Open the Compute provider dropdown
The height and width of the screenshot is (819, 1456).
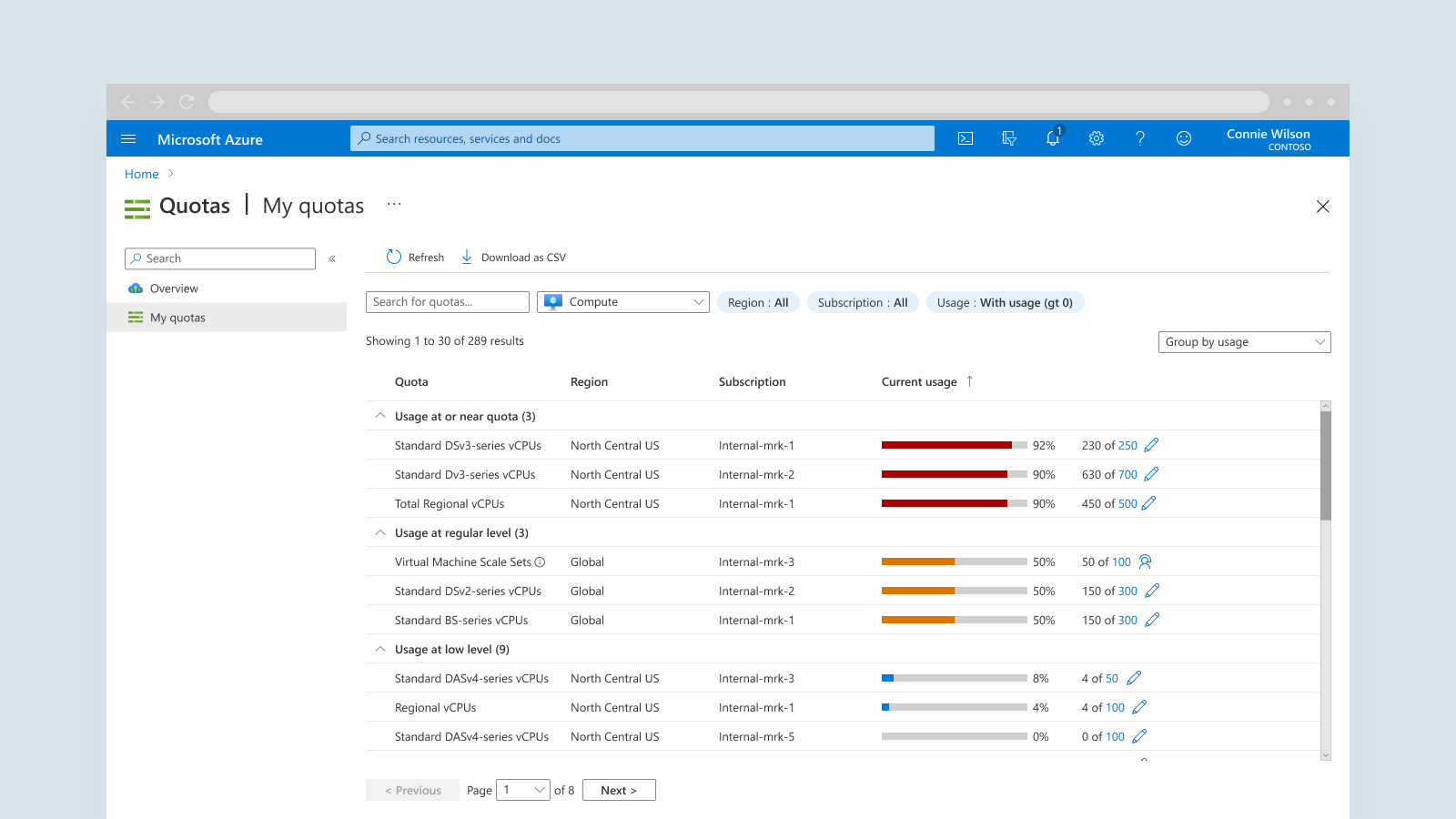(623, 302)
